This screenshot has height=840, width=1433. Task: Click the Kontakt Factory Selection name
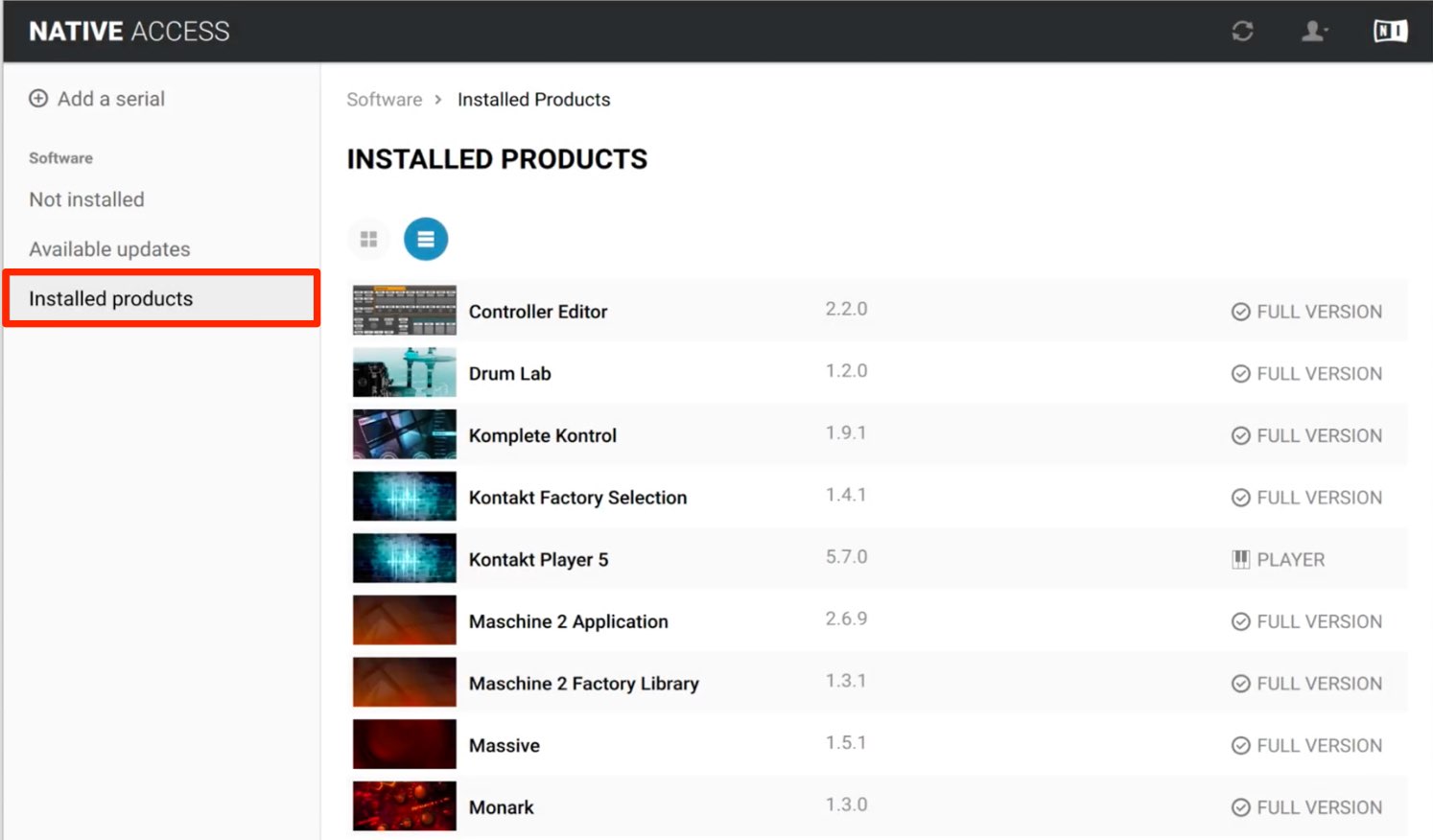pyautogui.click(x=577, y=498)
